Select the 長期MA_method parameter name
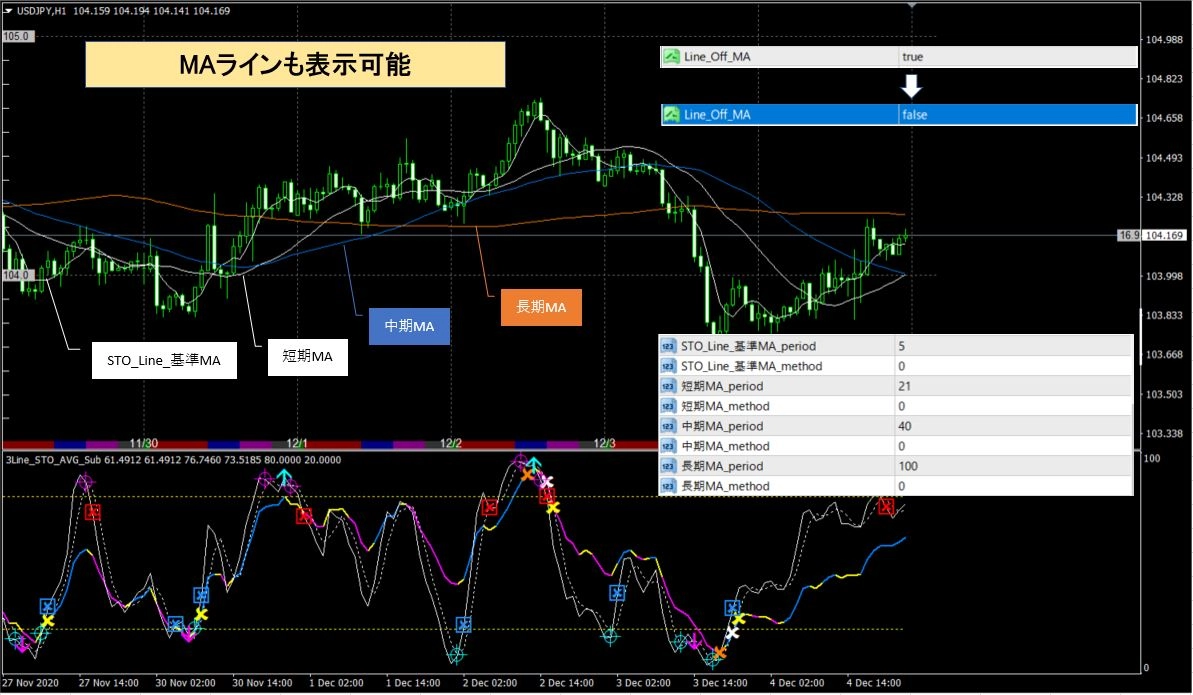Screen dimensions: 1193x695 pyautogui.click(x=725, y=486)
